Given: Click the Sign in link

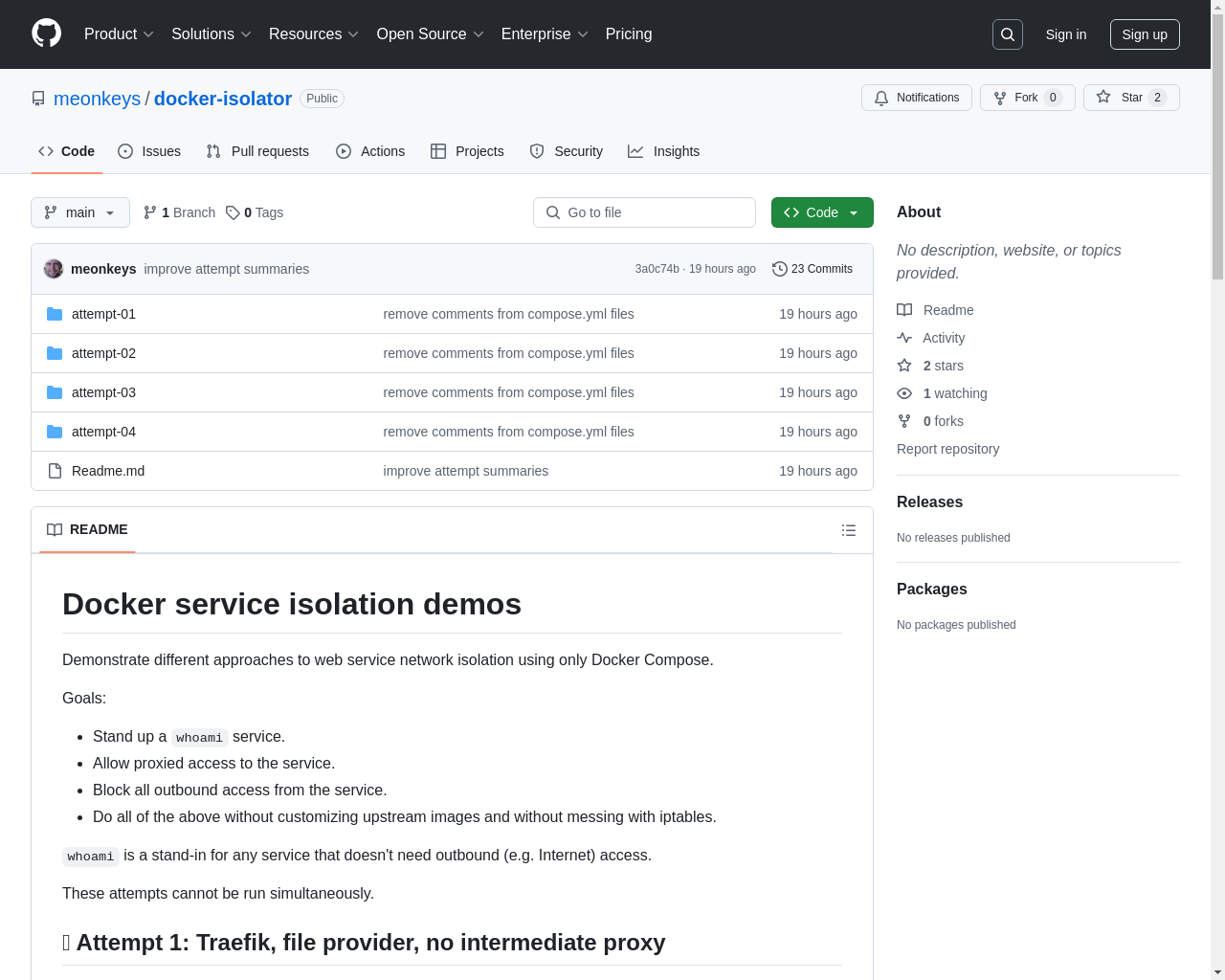Looking at the screenshot, I should 1066,34.
